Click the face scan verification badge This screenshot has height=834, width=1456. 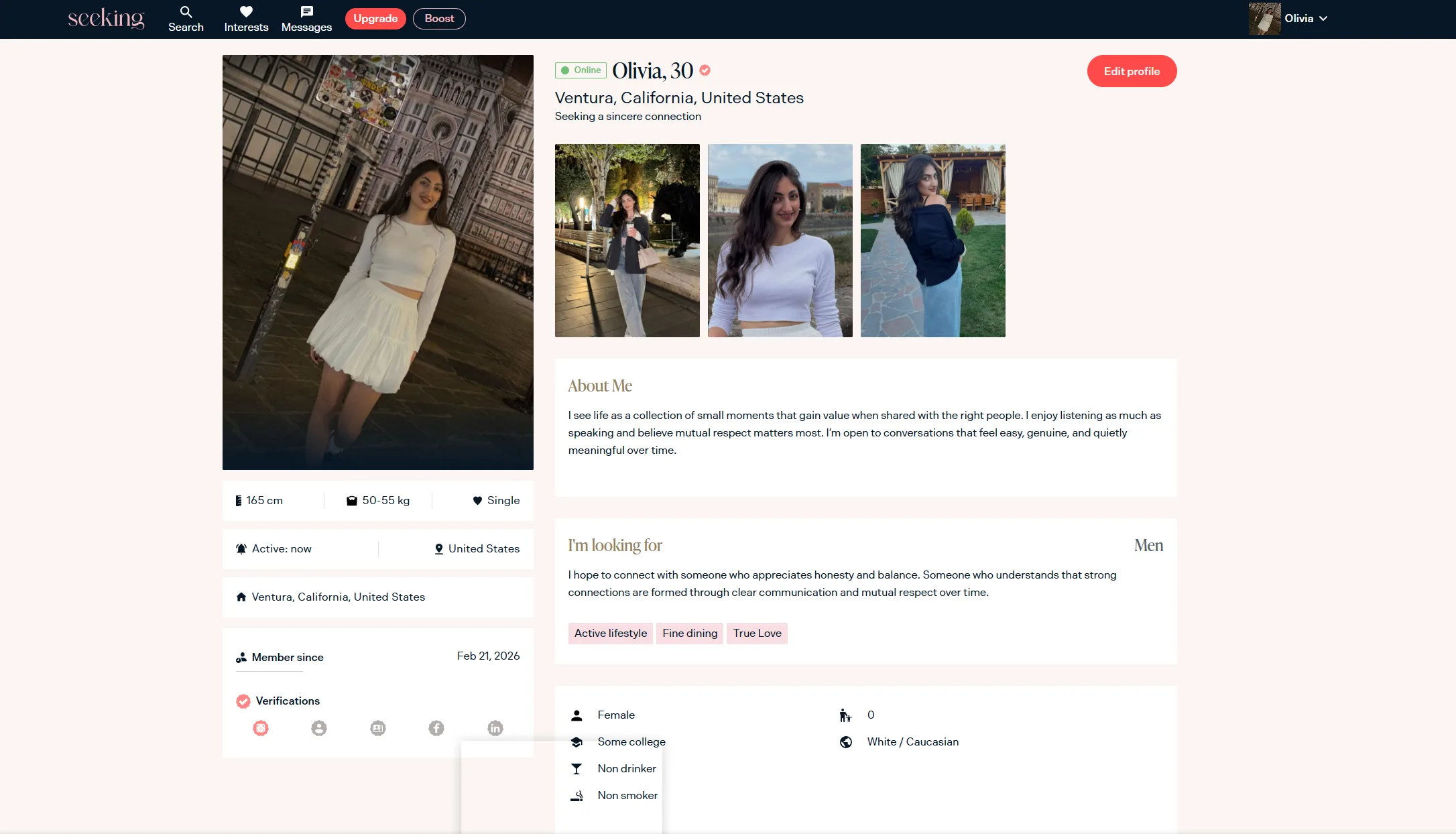[x=261, y=728]
